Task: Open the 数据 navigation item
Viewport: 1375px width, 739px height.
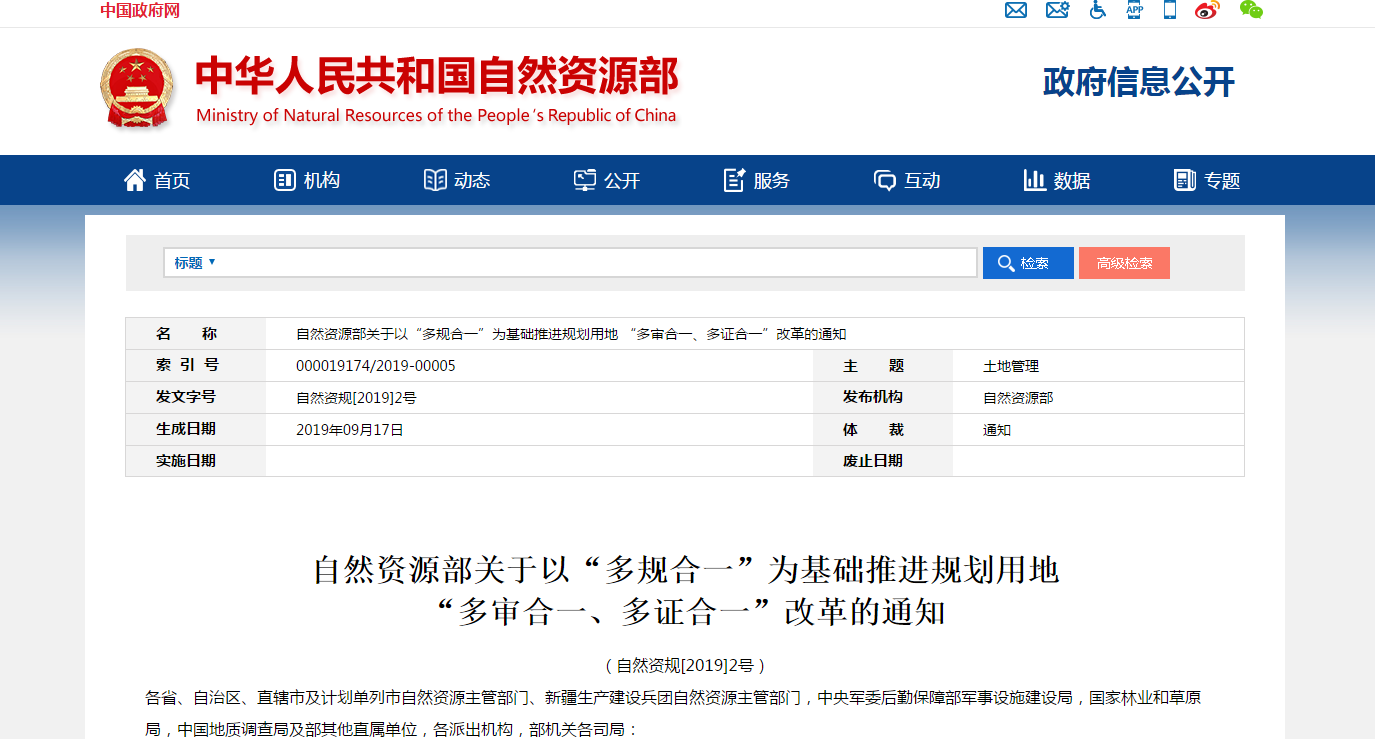Action: 1057,181
